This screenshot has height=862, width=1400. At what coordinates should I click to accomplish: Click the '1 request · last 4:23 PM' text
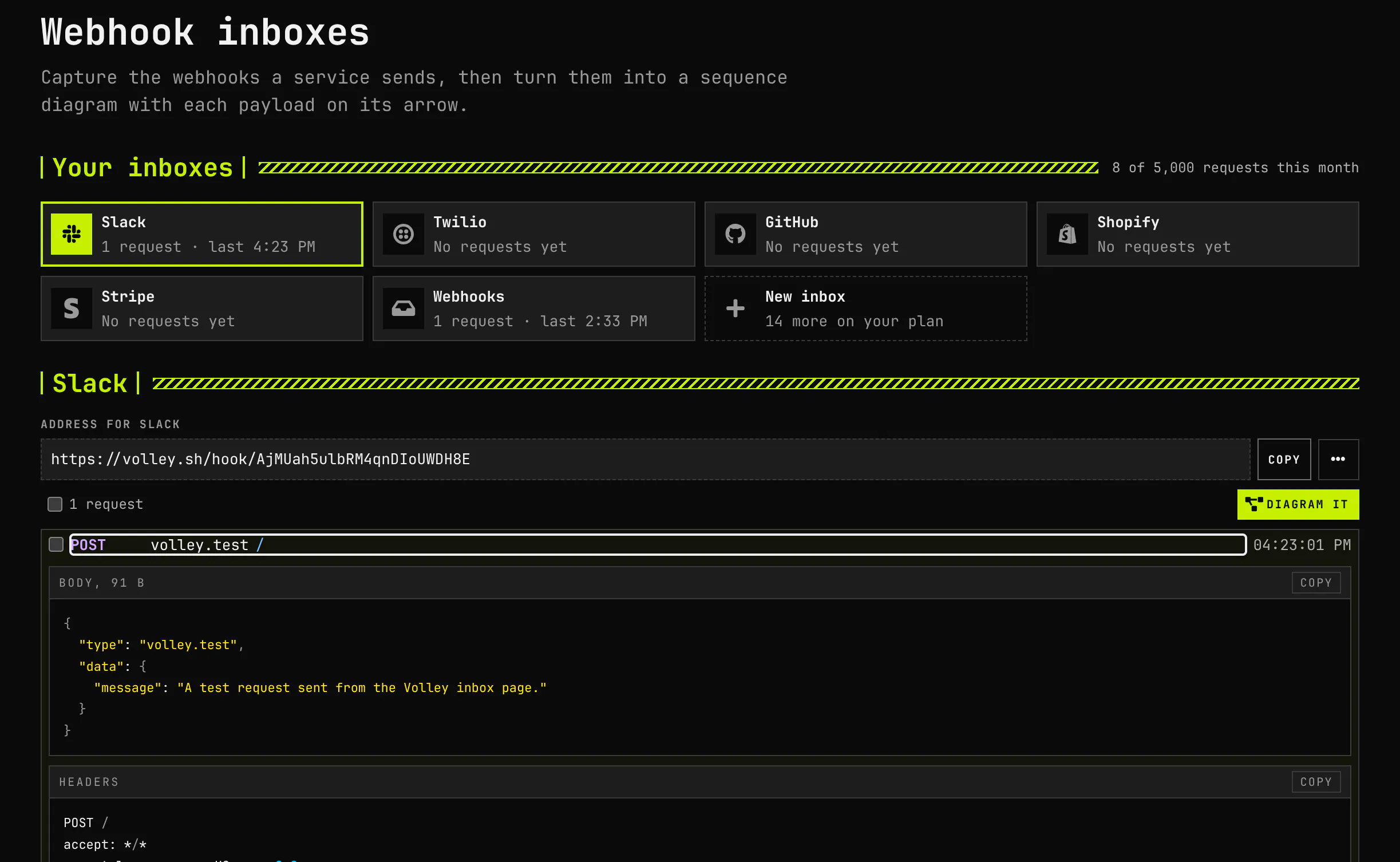208,247
